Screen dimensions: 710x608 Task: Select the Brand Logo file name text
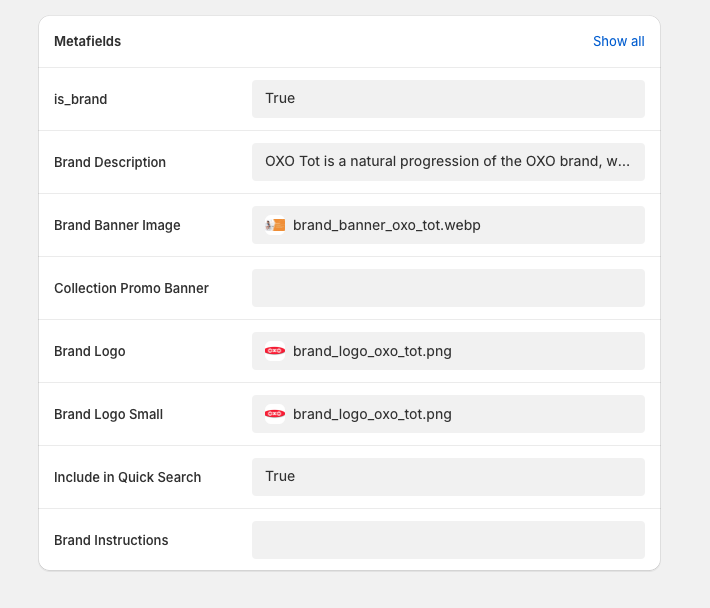tap(372, 351)
